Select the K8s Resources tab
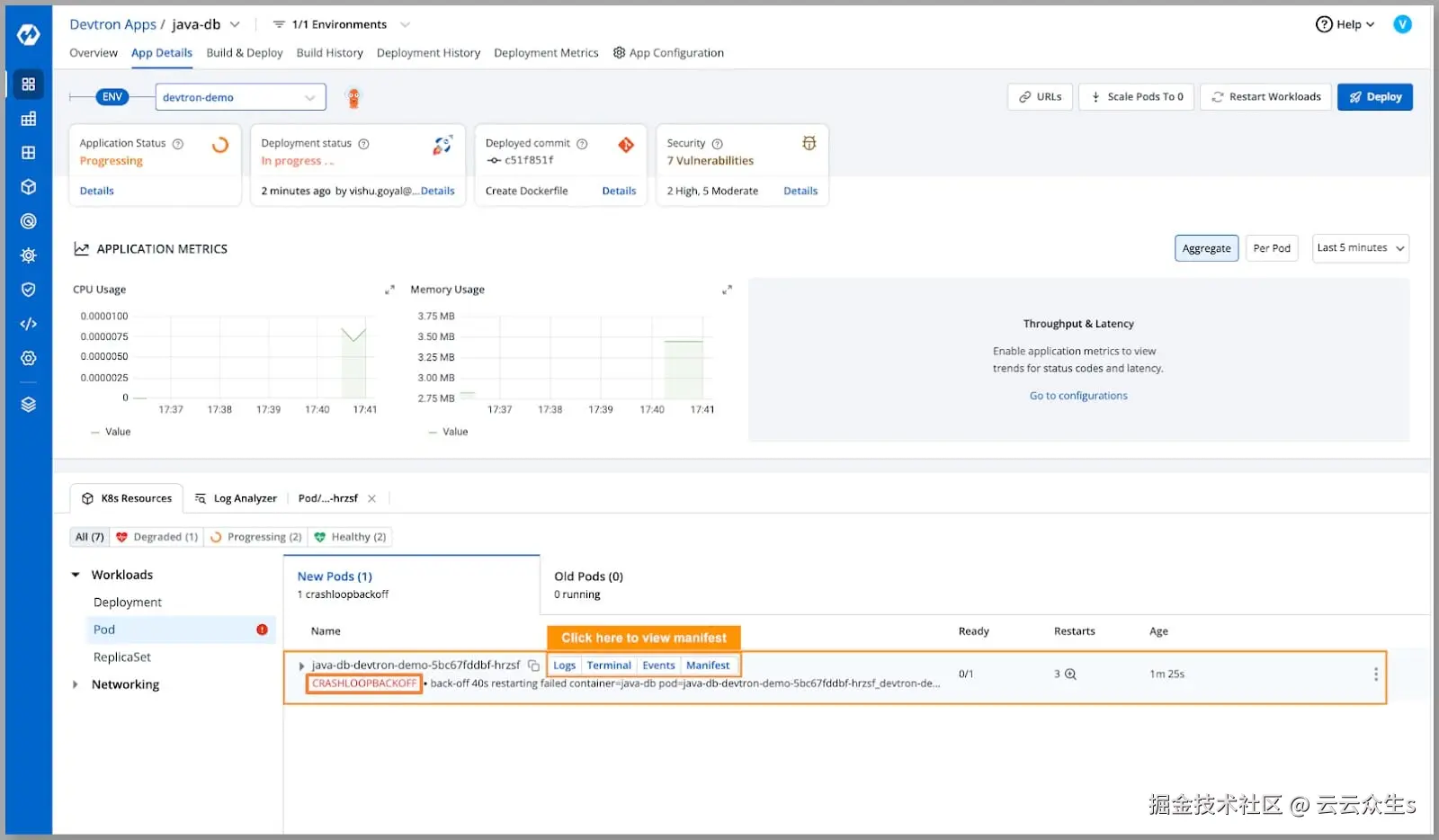This screenshot has height=840, width=1439. tap(127, 498)
